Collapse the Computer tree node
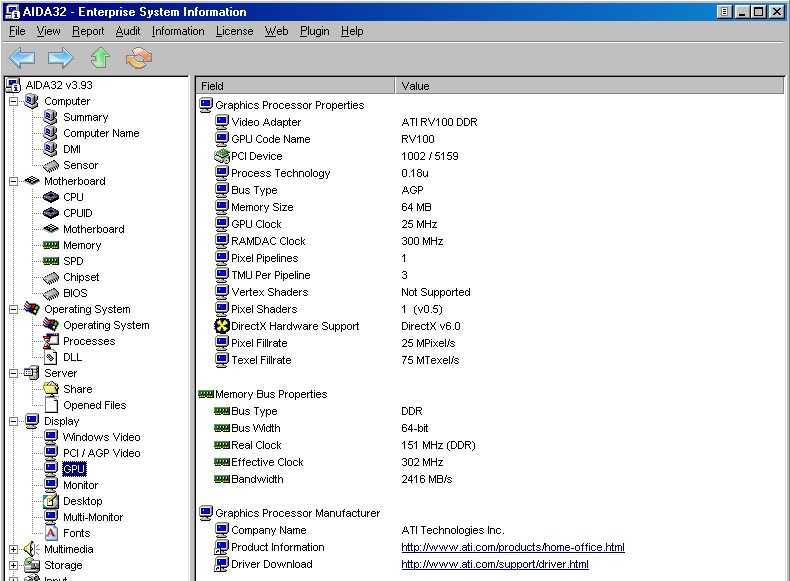 14,101
